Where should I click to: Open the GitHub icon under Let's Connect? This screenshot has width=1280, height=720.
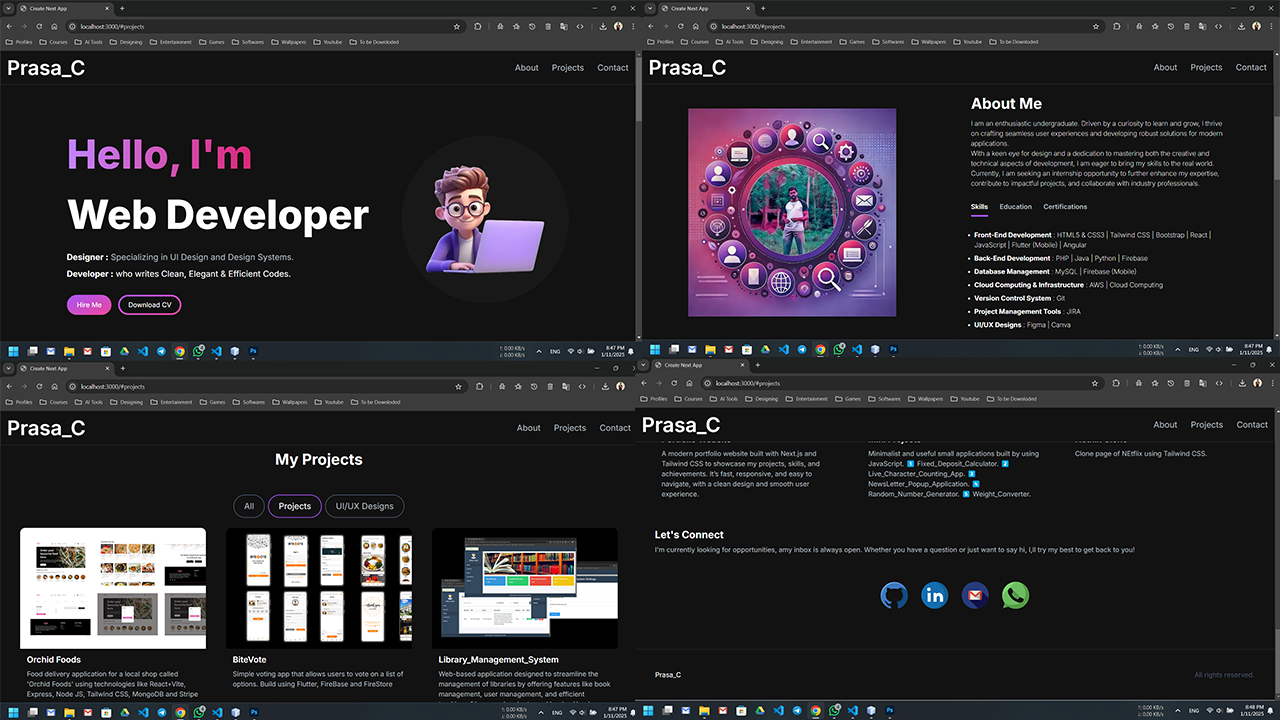894,595
